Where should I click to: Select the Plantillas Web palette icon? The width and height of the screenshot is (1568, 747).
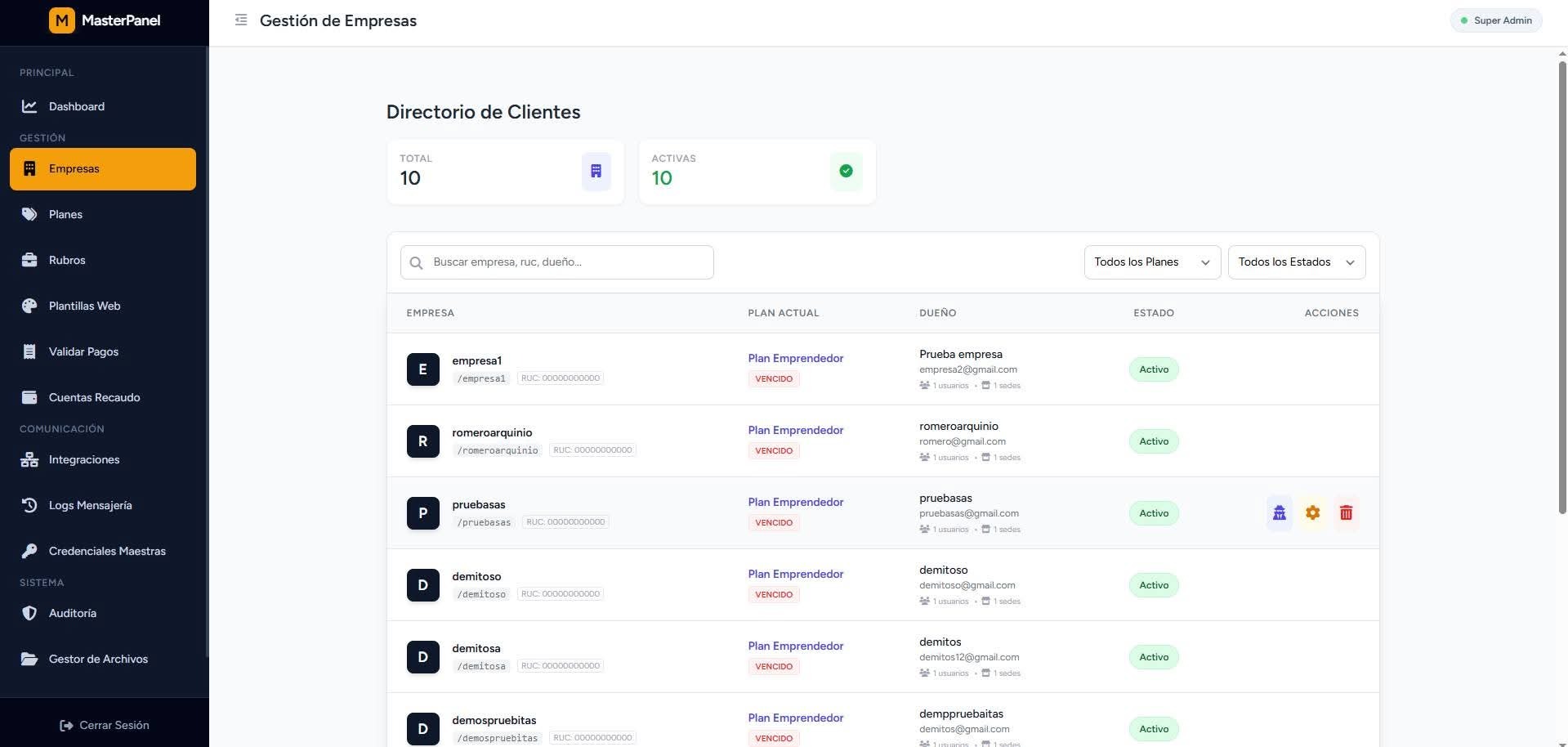click(x=29, y=306)
